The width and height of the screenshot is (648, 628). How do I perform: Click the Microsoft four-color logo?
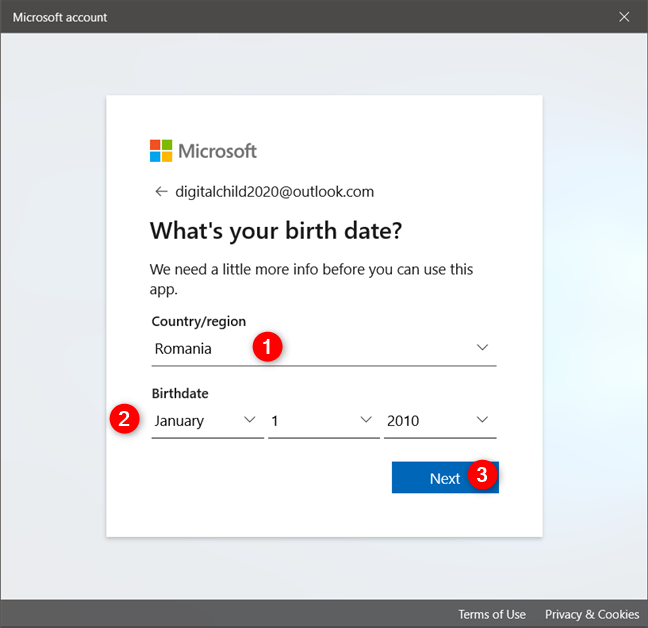161,151
